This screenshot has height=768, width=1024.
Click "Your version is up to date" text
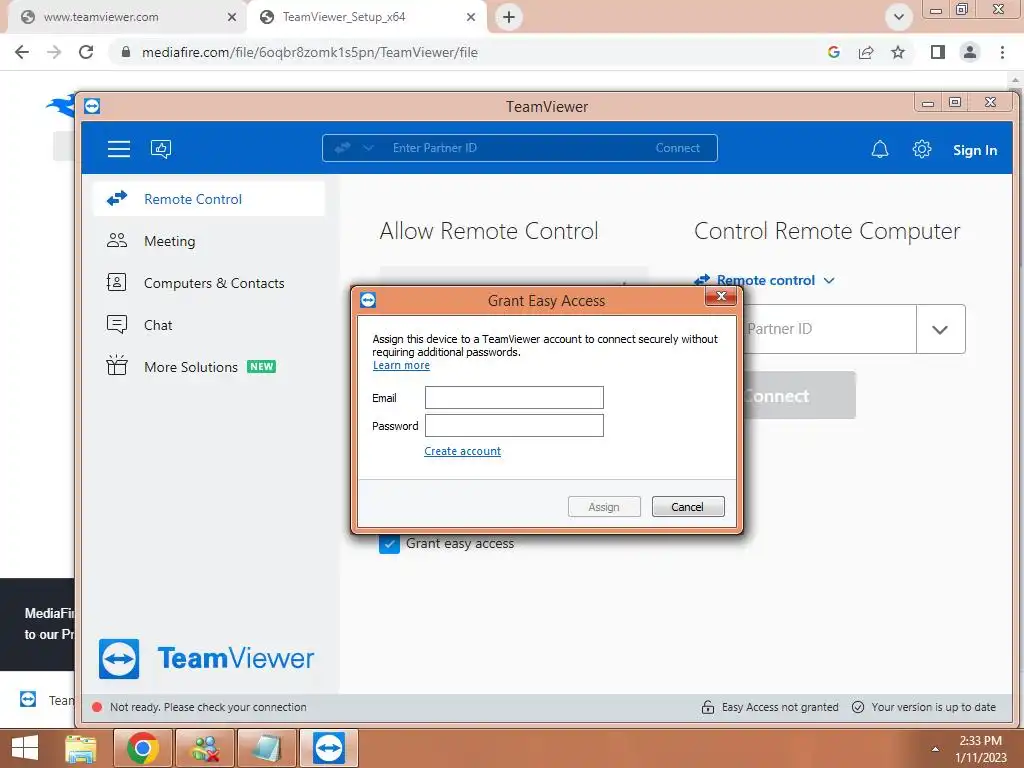934,707
